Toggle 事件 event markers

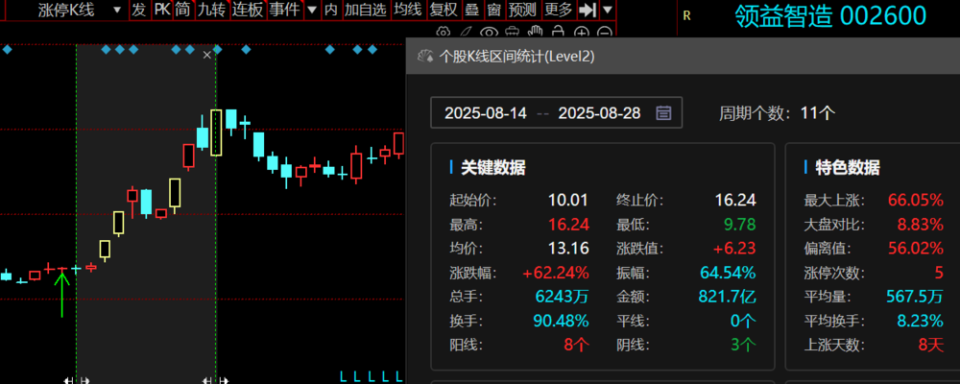pyautogui.click(x=285, y=10)
